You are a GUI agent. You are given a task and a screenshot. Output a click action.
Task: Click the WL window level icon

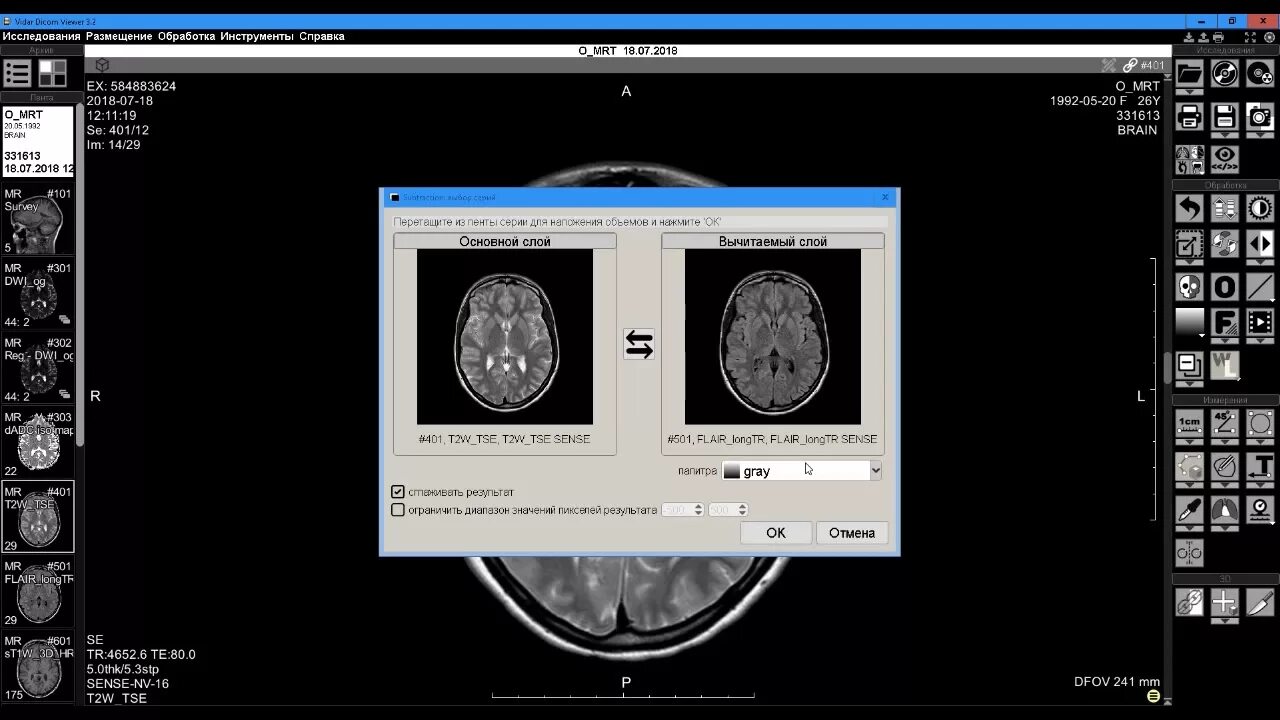(x=1225, y=365)
